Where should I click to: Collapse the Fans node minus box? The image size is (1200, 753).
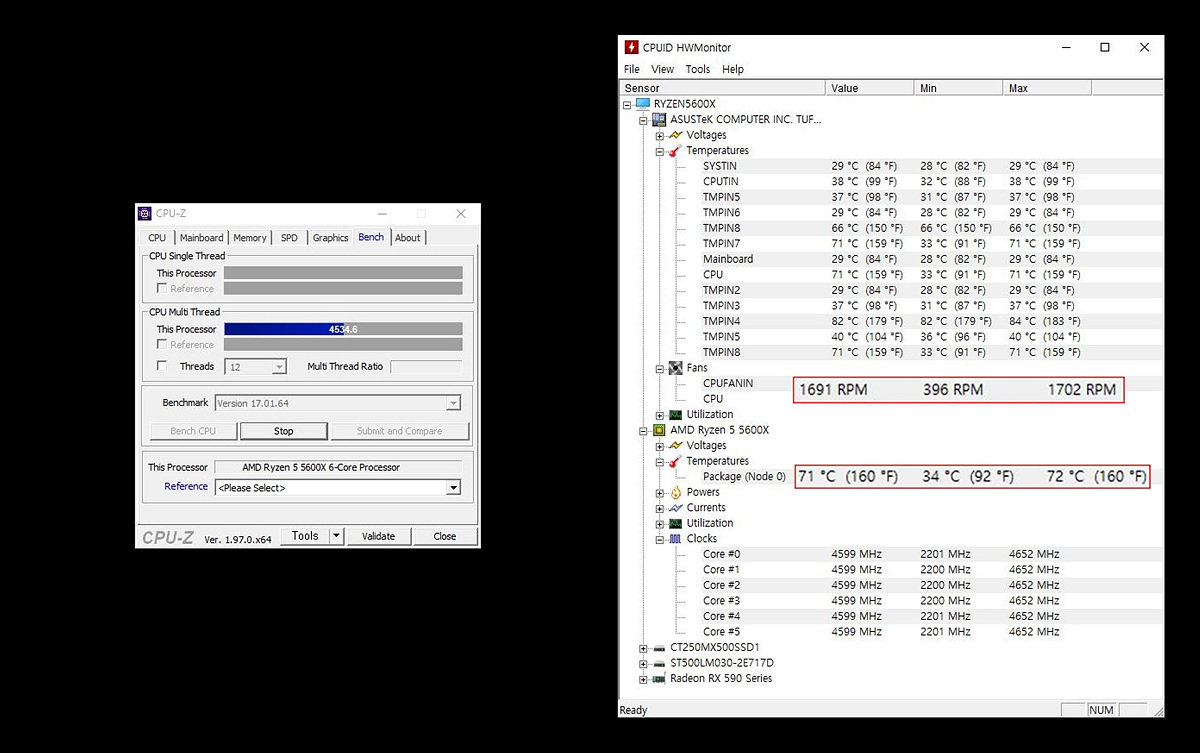(x=660, y=368)
